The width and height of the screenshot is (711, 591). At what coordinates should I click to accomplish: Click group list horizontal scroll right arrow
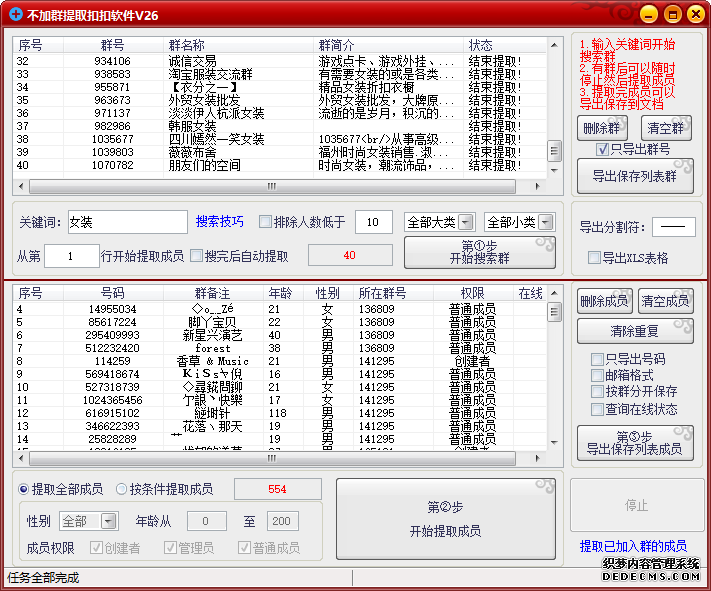coord(538,186)
